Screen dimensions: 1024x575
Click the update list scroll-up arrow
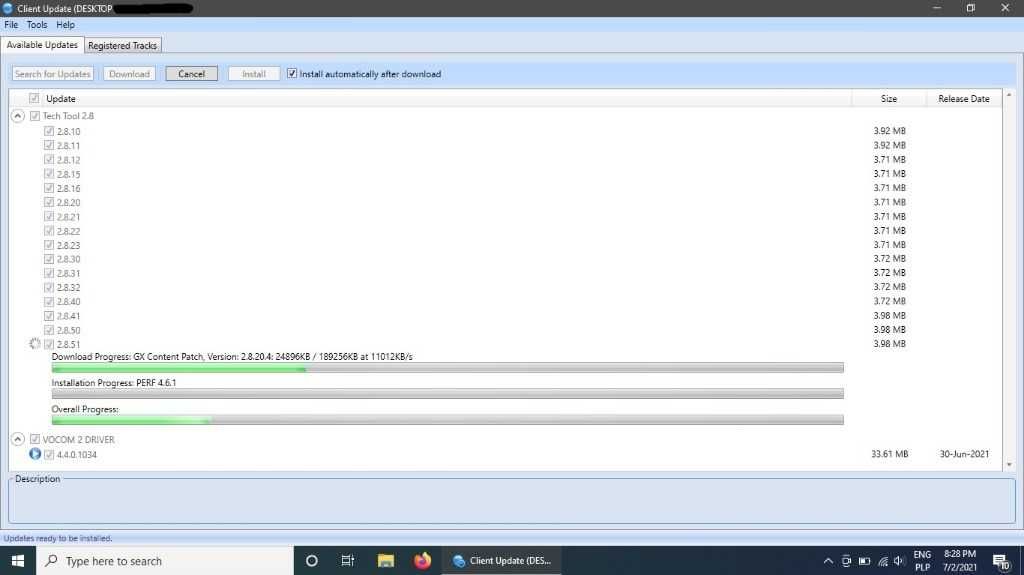tap(1009, 95)
